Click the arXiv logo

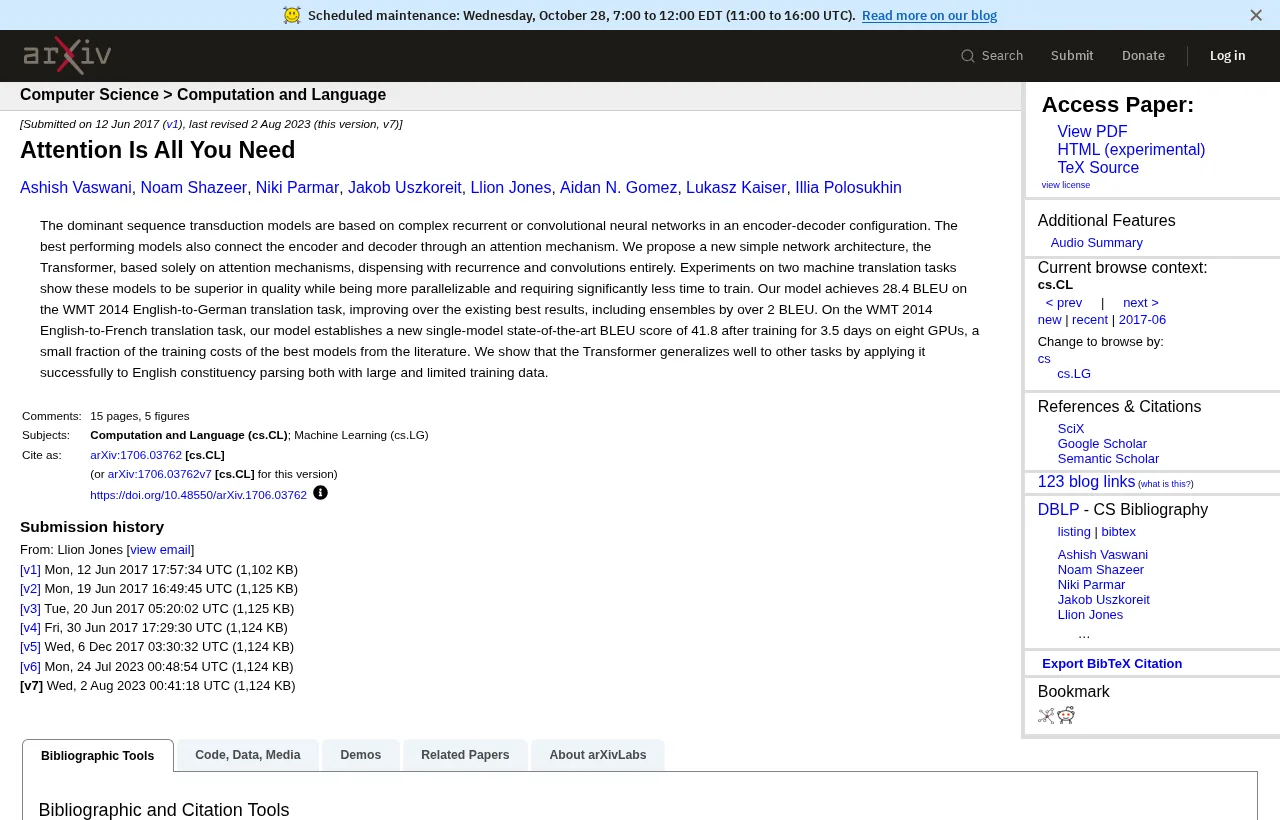pos(67,55)
